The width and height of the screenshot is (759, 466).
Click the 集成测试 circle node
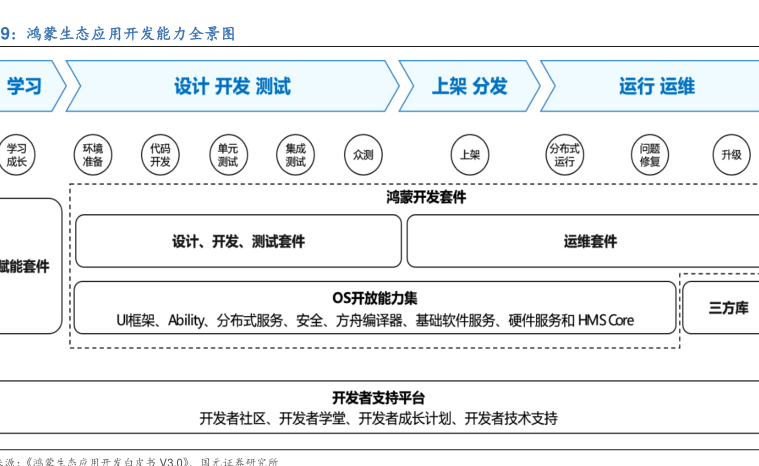click(295, 155)
